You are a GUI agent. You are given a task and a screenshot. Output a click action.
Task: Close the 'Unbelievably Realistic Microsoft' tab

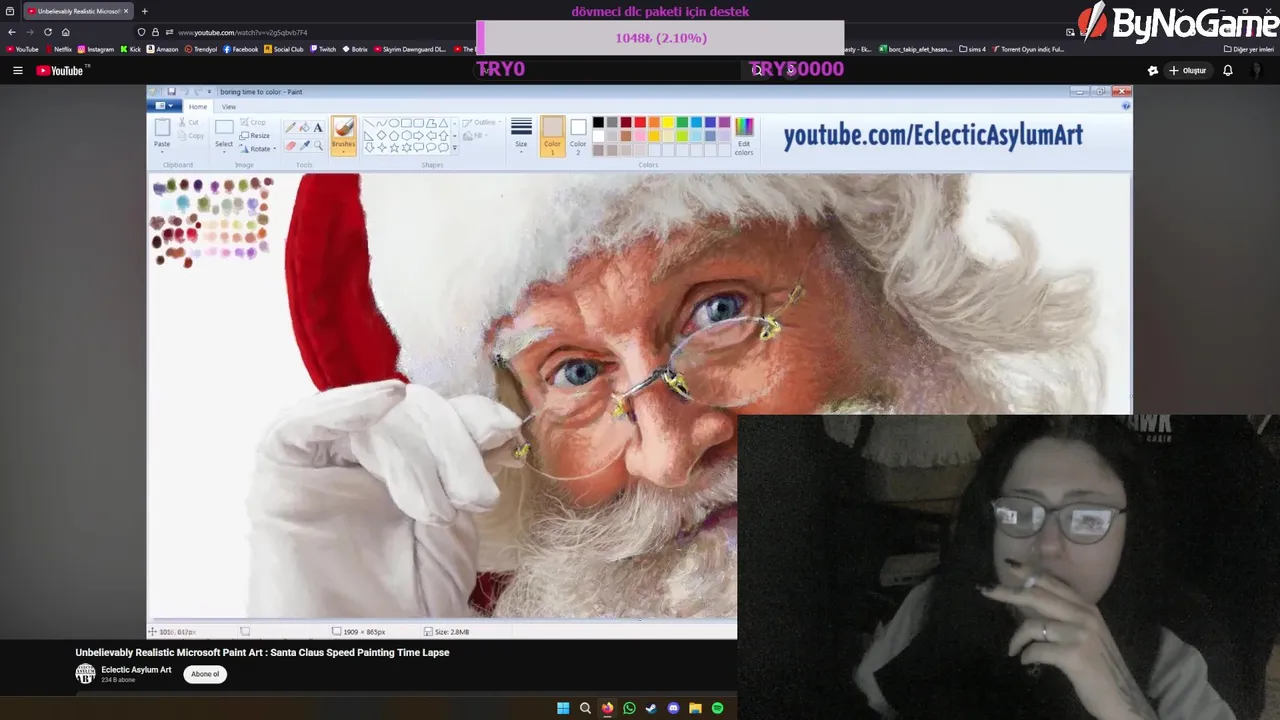[126, 11]
